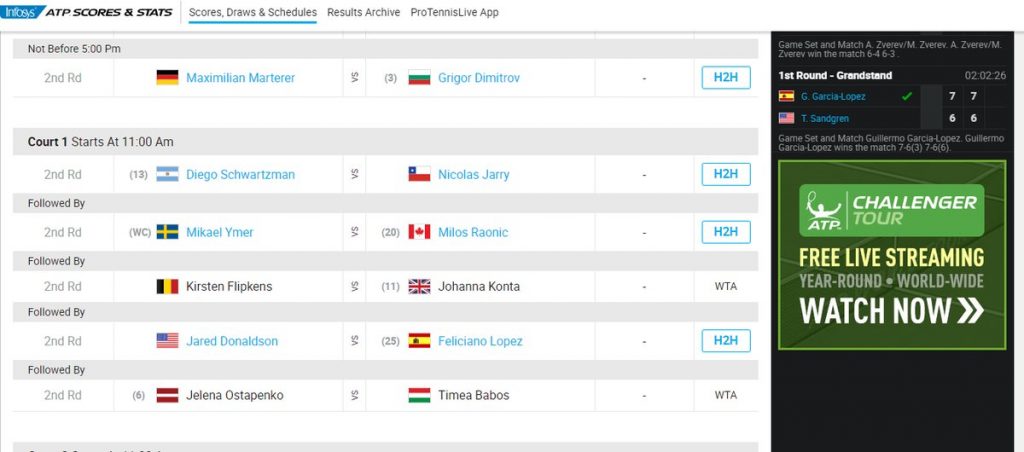1024x452 pixels.
Task: Click the Swedish flag beside Mikael Ymer
Action: point(167,232)
